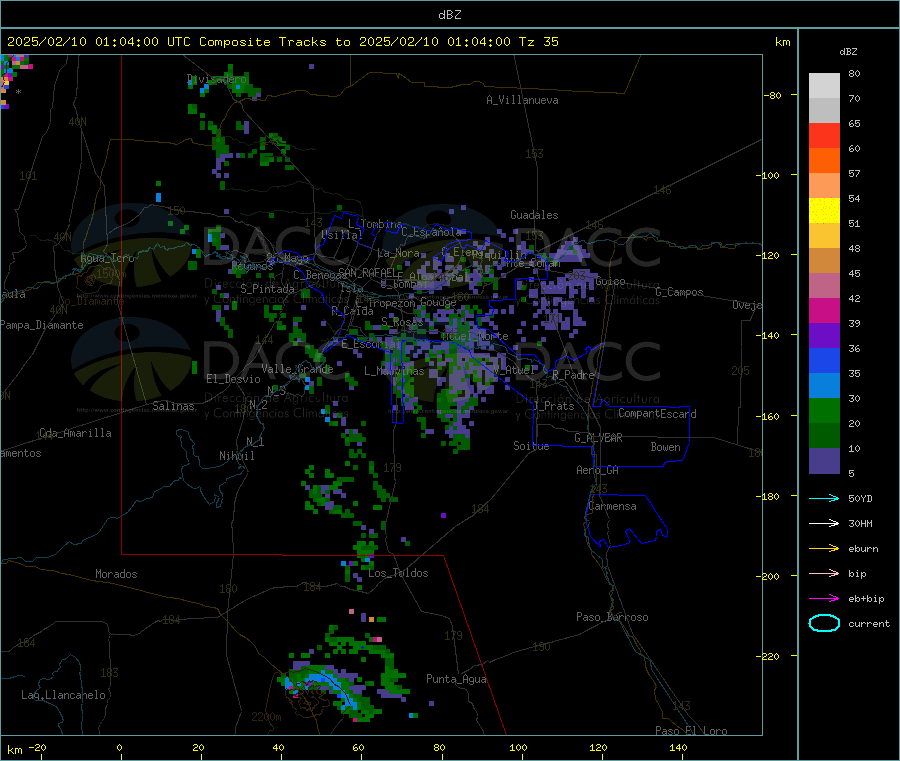Click the Los_Toldos map label
The image size is (900, 761).
(x=398, y=573)
